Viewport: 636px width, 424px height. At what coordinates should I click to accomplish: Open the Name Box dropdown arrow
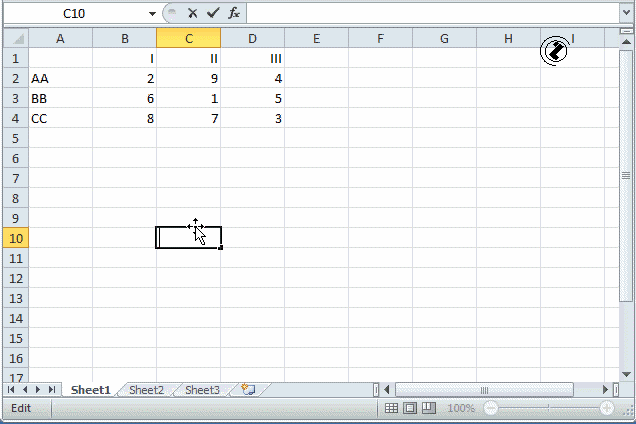[152, 13]
